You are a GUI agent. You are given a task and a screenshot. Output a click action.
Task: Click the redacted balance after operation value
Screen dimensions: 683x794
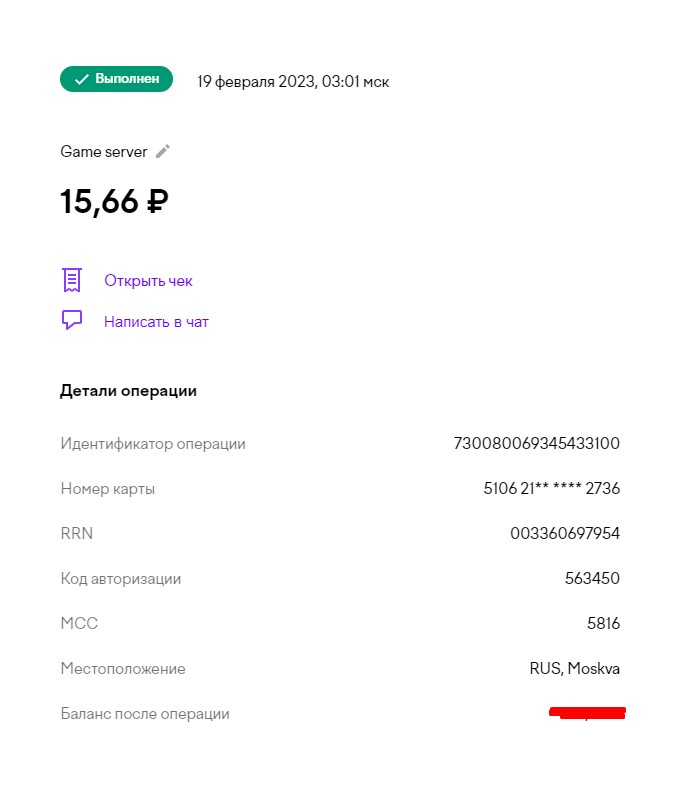click(587, 714)
